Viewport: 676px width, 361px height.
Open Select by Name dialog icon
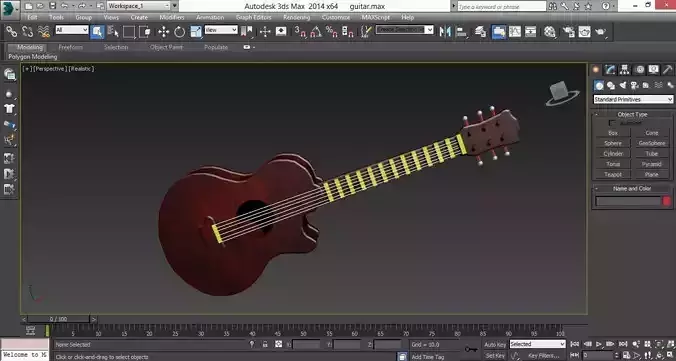tap(113, 31)
